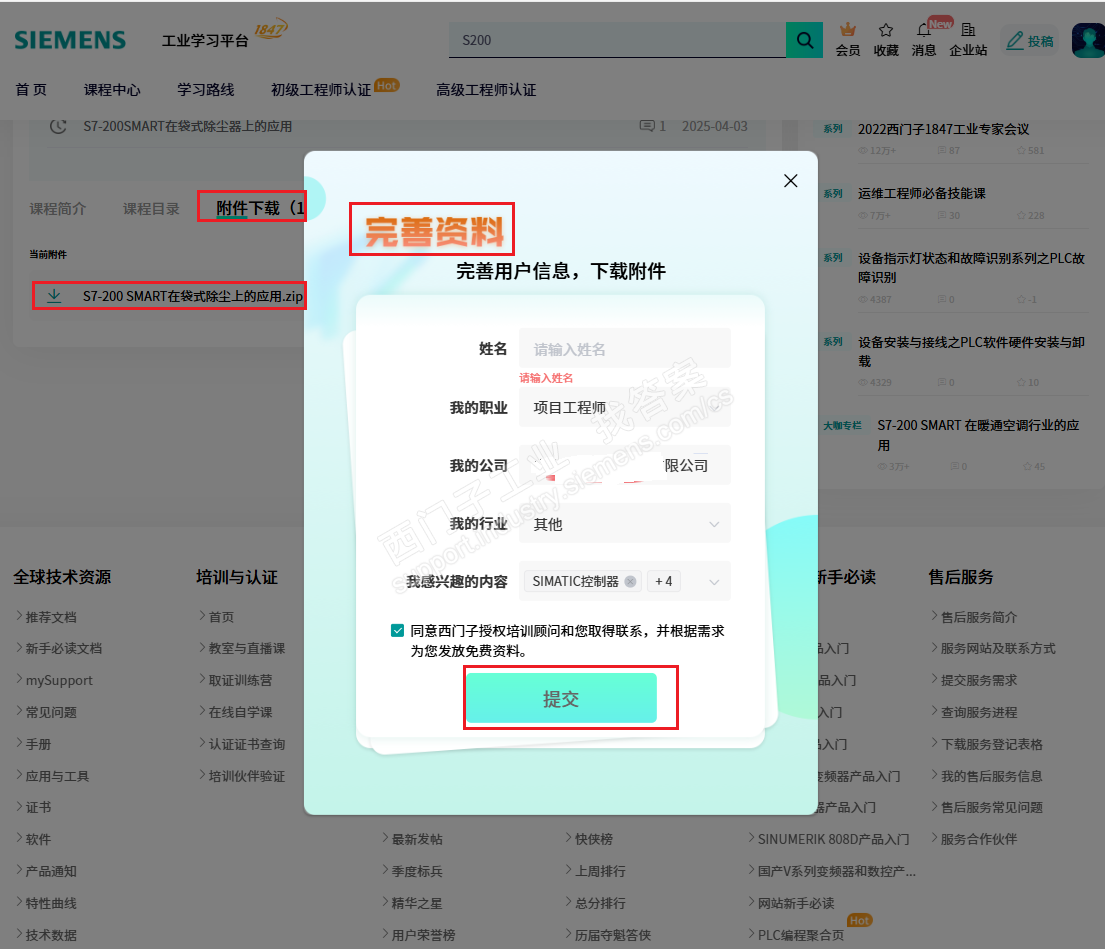Screen dimensions: 1105x949
Task: Open 提交服务需求 footer link
Action: [979, 681]
